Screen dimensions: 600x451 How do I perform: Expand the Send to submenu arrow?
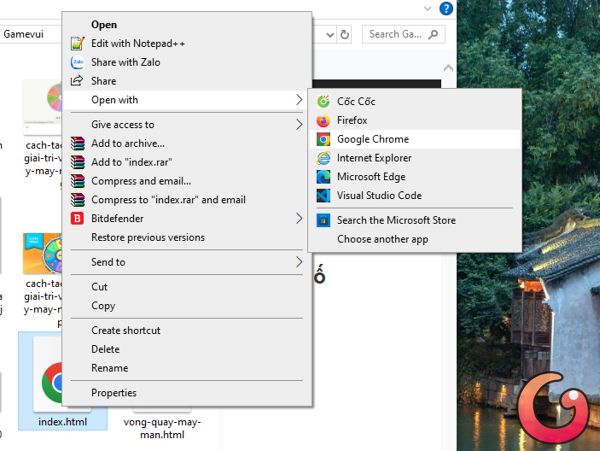[299, 262]
